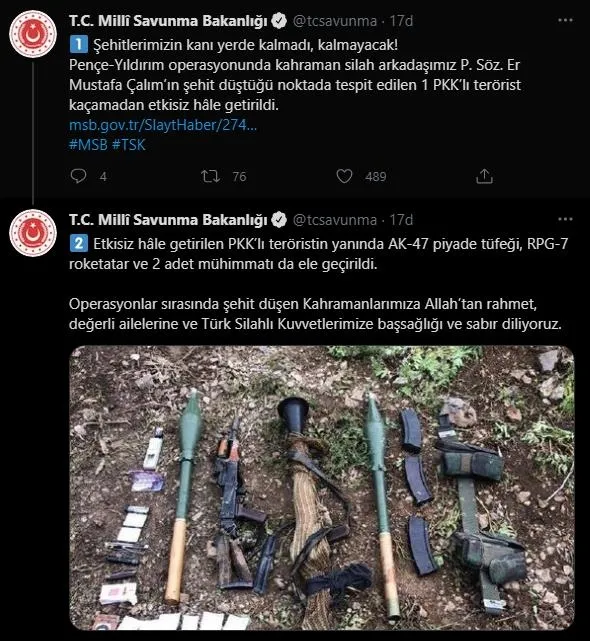Retweet the first tweet with 76 retweets

tap(210, 176)
